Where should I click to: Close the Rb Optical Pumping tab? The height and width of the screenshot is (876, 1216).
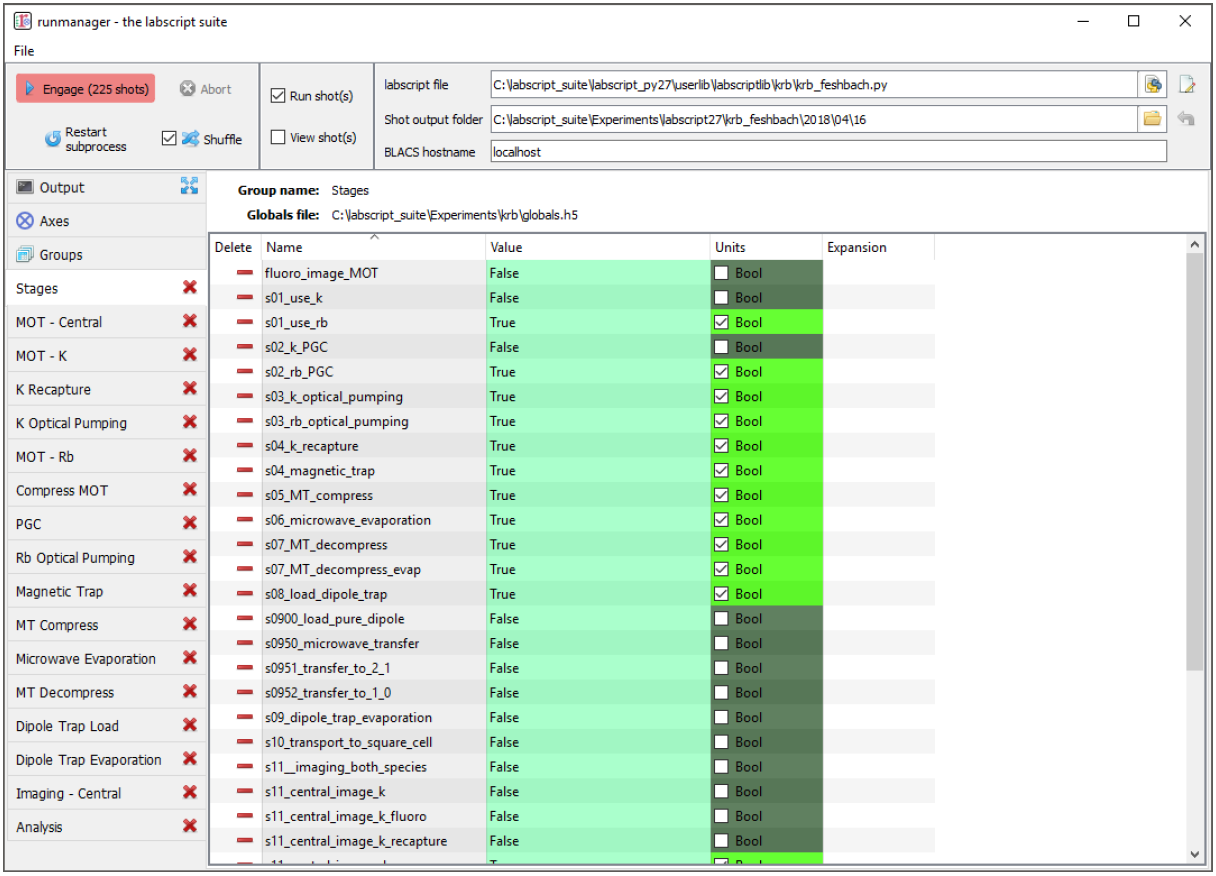pyautogui.click(x=189, y=557)
